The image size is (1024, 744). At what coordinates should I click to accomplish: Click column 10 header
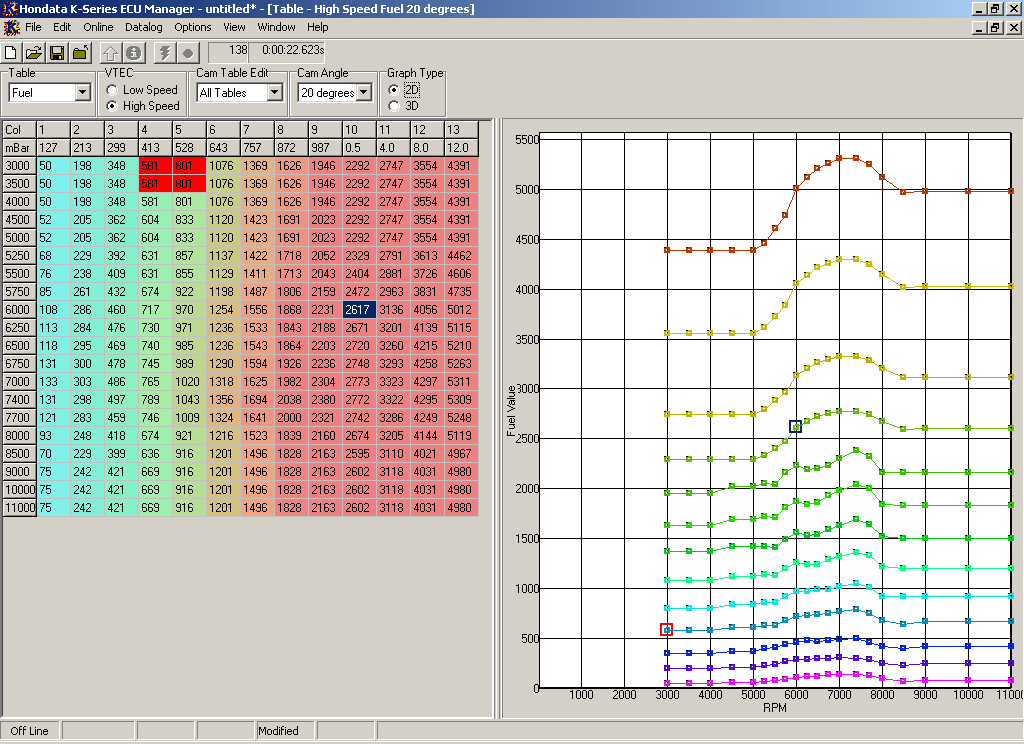[x=359, y=129]
